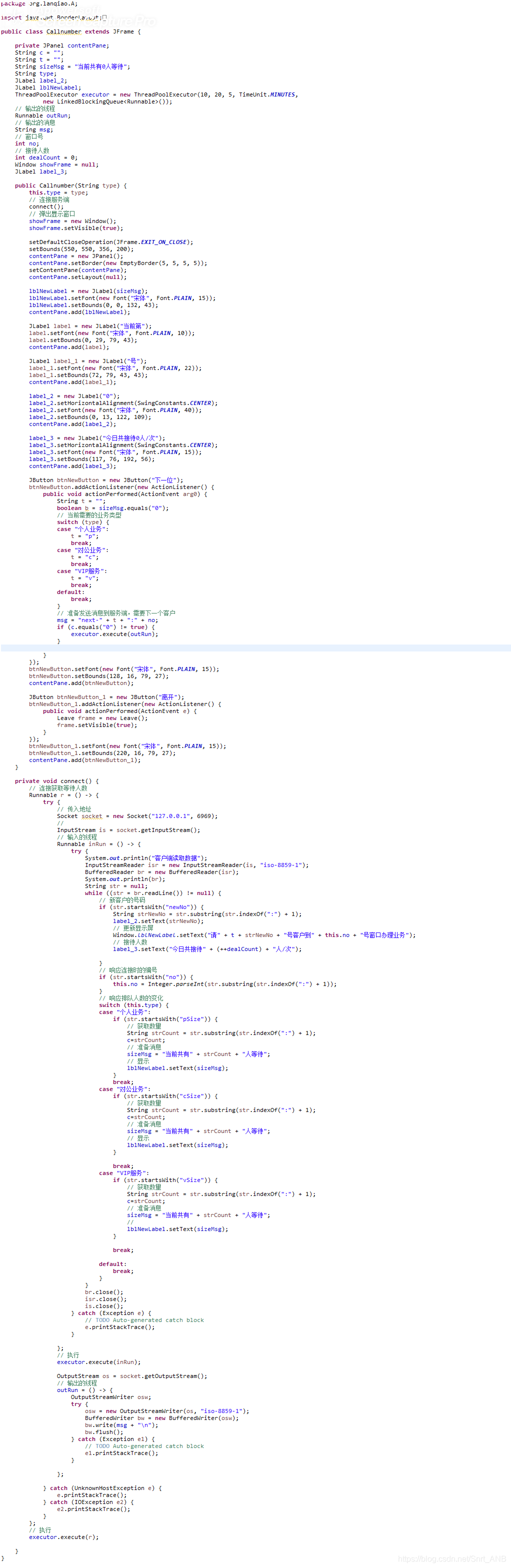Click 'Window showFrame = null;' declaration
The height and width of the screenshot is (1568, 511).
[56, 164]
